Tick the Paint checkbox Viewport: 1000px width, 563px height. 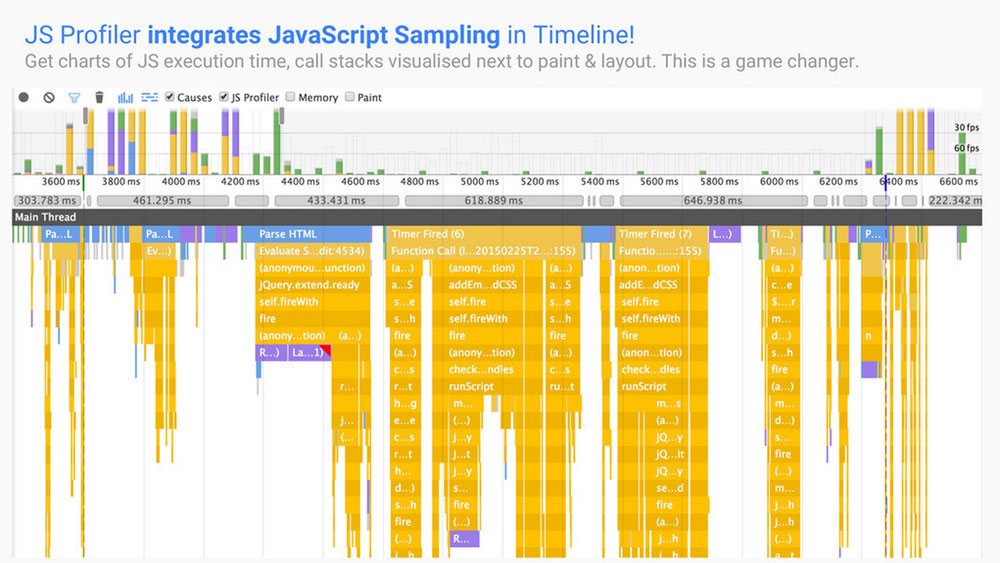tap(349, 97)
